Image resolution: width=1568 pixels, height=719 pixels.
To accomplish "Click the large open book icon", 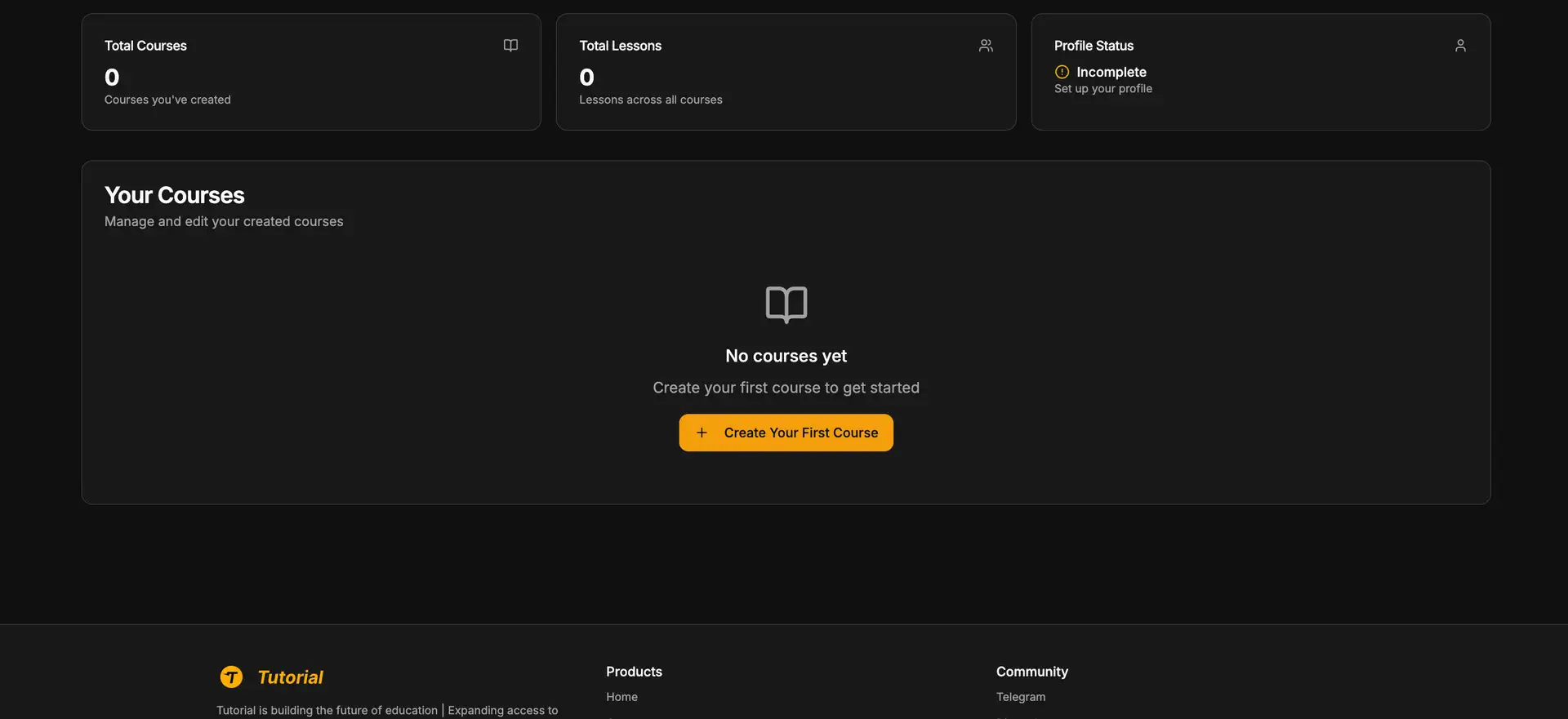I will [x=786, y=304].
